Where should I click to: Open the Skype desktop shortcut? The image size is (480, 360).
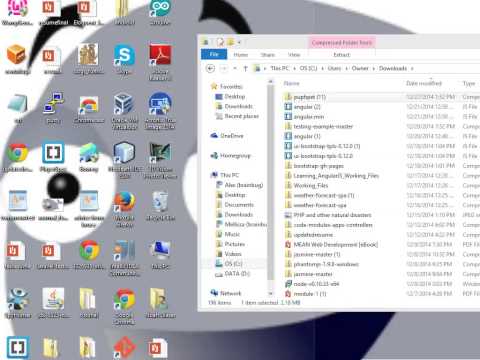pyautogui.click(x=124, y=60)
